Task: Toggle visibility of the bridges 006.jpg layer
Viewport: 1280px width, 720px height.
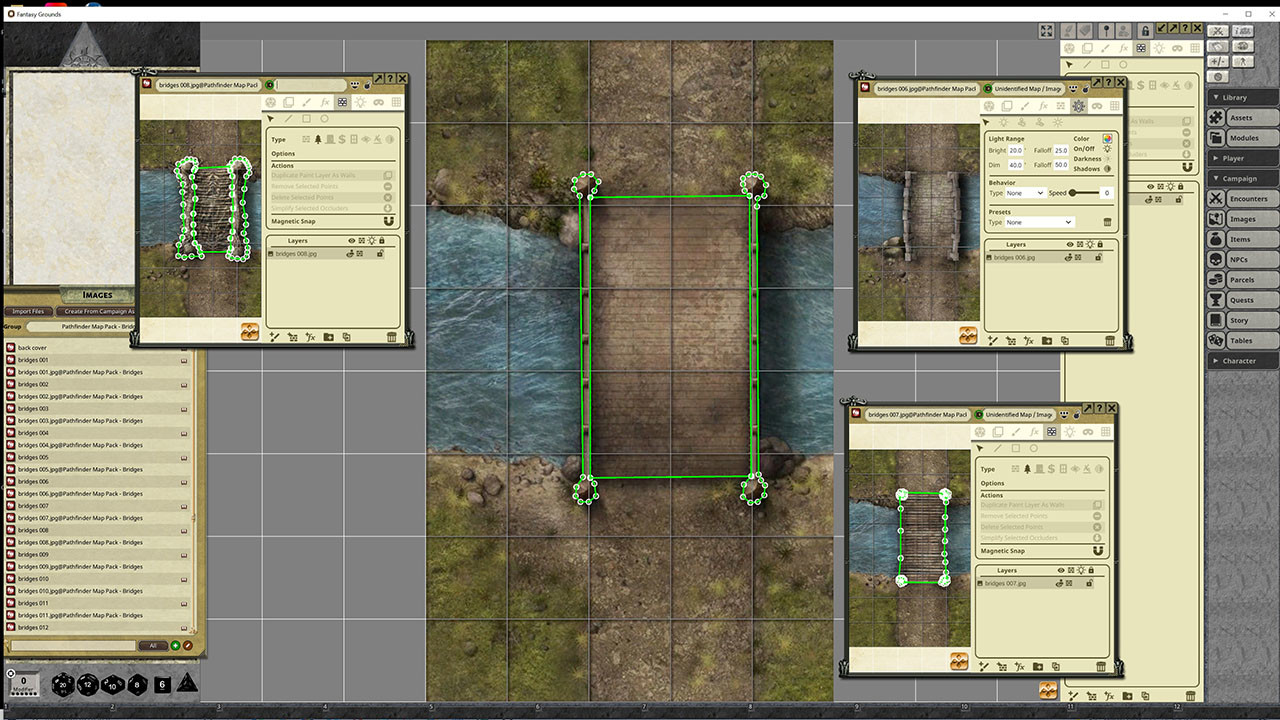Action: click(1069, 256)
